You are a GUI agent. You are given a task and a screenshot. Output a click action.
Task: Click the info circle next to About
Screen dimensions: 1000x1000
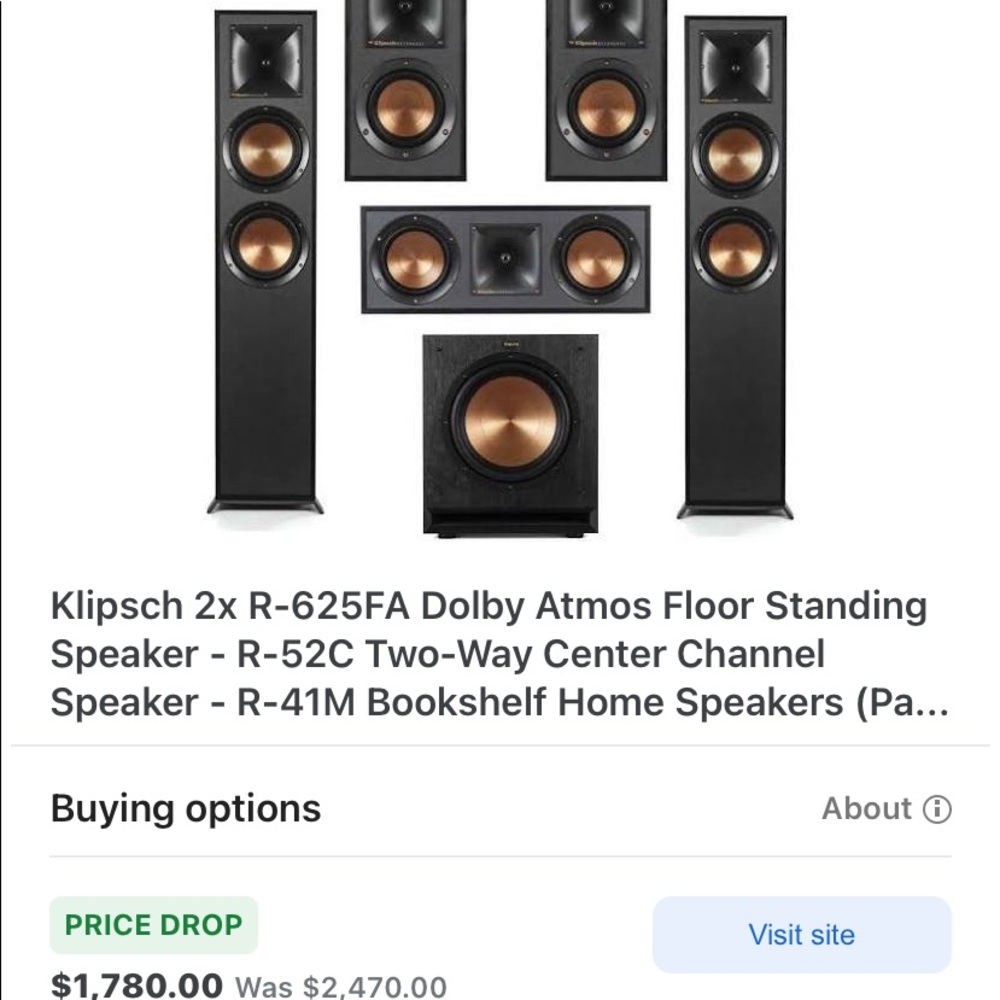pyautogui.click(x=937, y=810)
